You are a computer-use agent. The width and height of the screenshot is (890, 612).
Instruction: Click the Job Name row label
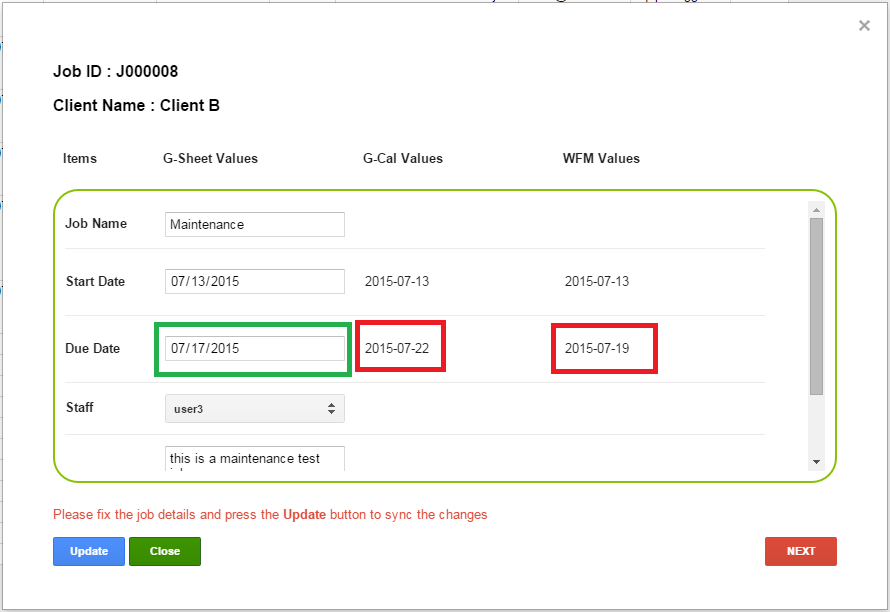tap(96, 224)
